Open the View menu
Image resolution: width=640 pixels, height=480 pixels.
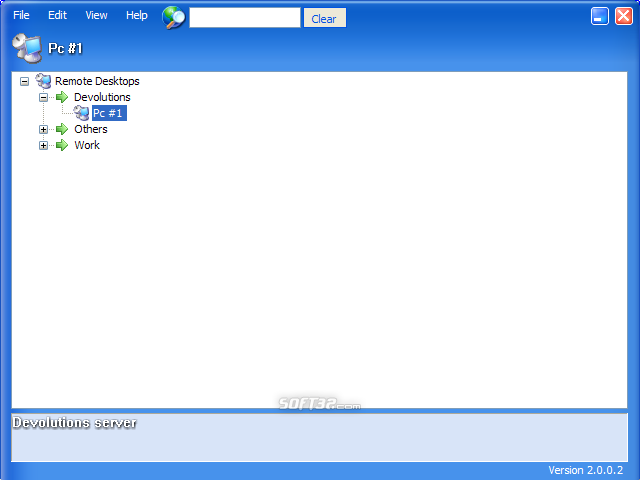[x=96, y=16]
